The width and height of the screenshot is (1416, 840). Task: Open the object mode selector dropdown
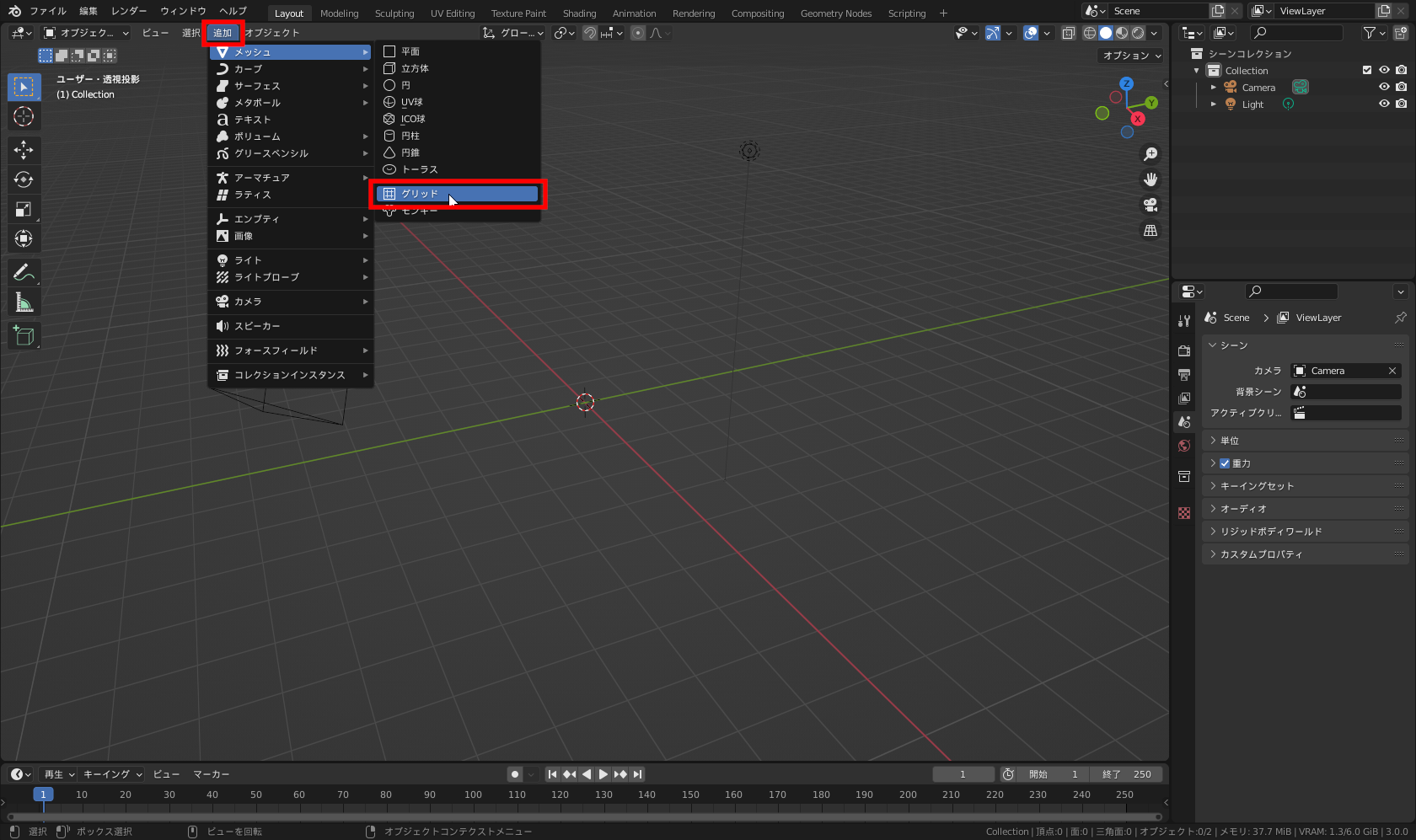click(x=86, y=33)
